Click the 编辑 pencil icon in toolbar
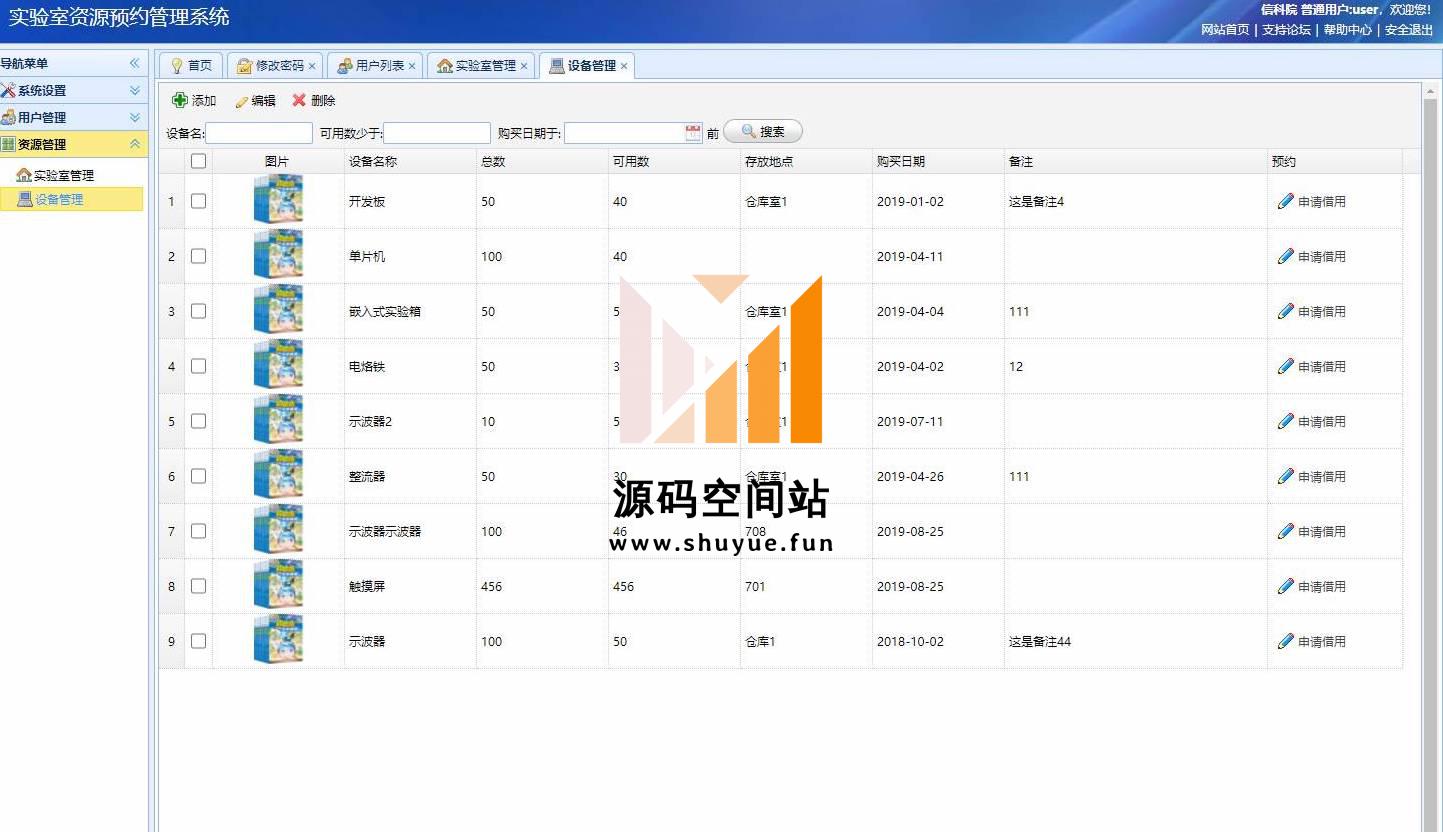This screenshot has height=832, width=1443. 241,101
